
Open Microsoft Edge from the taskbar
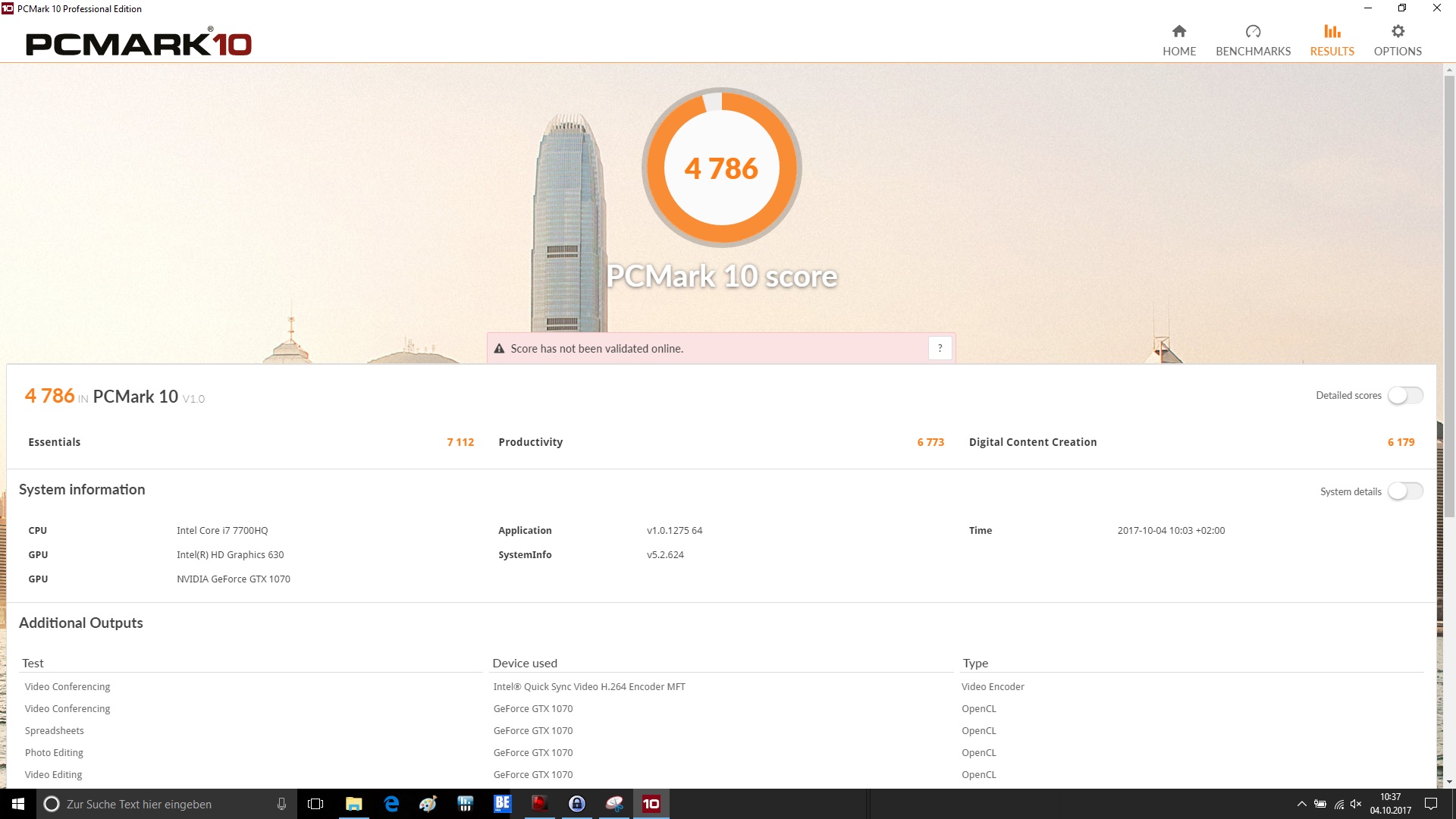coord(391,804)
